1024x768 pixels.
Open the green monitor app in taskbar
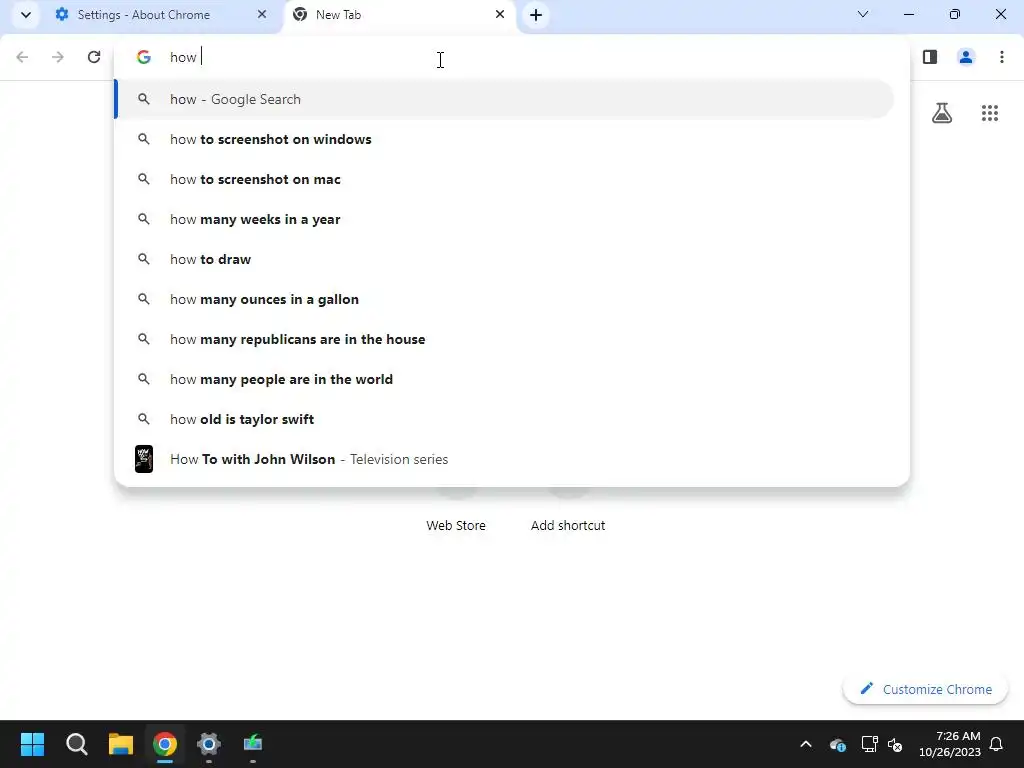coord(253,744)
